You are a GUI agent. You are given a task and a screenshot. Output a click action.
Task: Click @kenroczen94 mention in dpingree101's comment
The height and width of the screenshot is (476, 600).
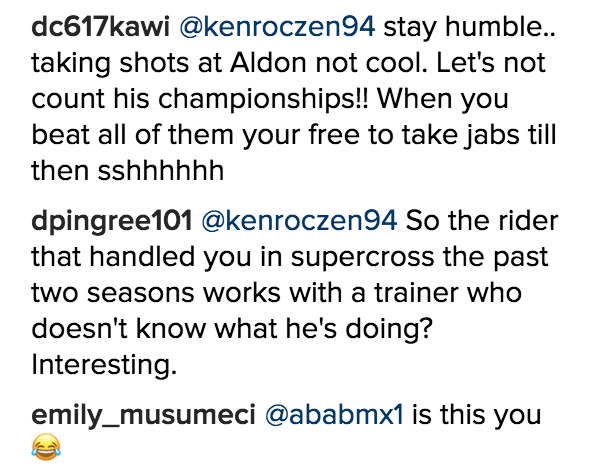301,221
